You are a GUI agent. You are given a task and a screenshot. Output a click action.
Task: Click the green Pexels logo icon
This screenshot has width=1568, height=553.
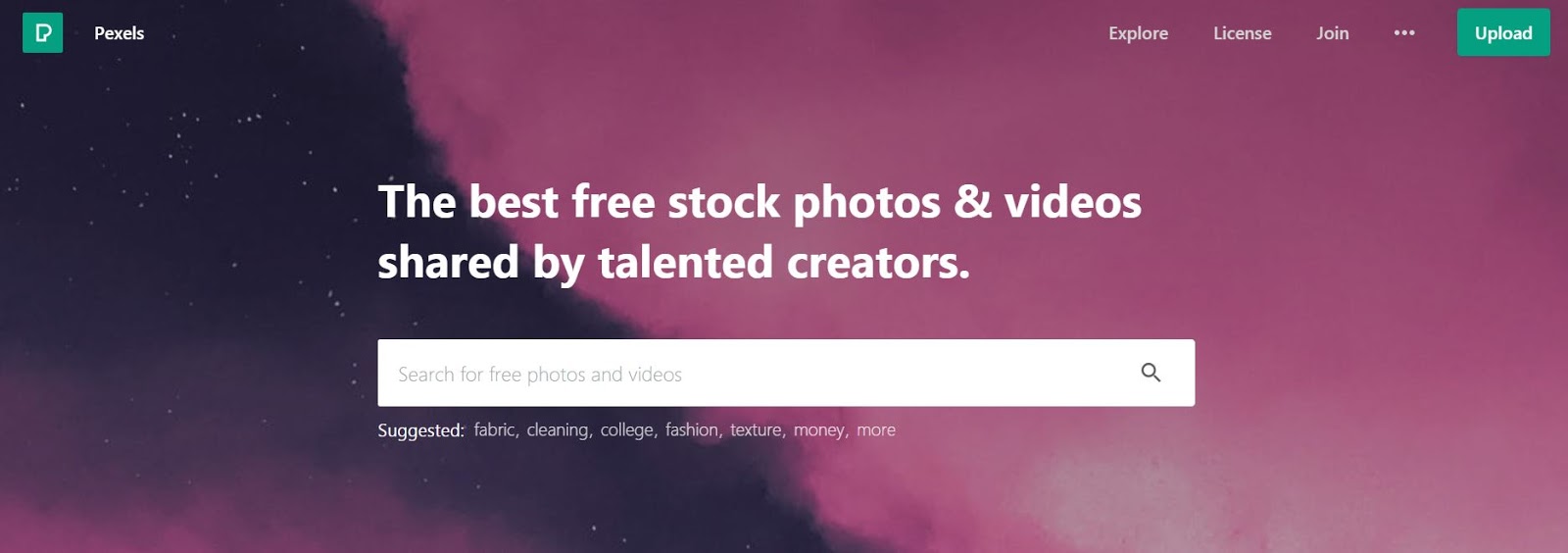[42, 32]
